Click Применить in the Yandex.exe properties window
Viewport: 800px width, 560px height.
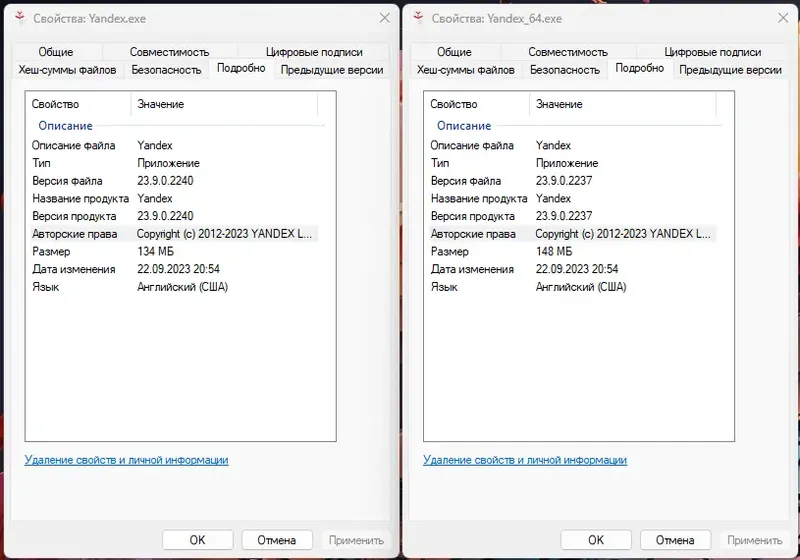[x=356, y=540]
